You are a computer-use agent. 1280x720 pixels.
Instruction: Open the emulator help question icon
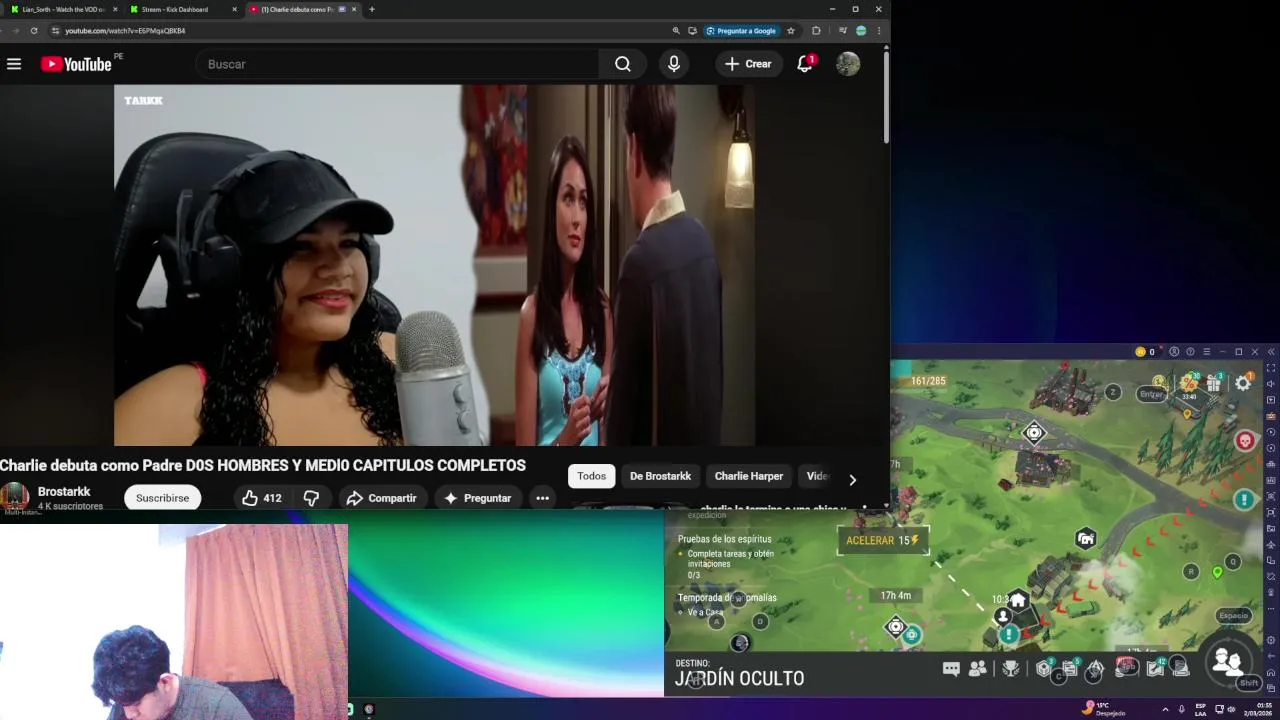pos(1190,352)
